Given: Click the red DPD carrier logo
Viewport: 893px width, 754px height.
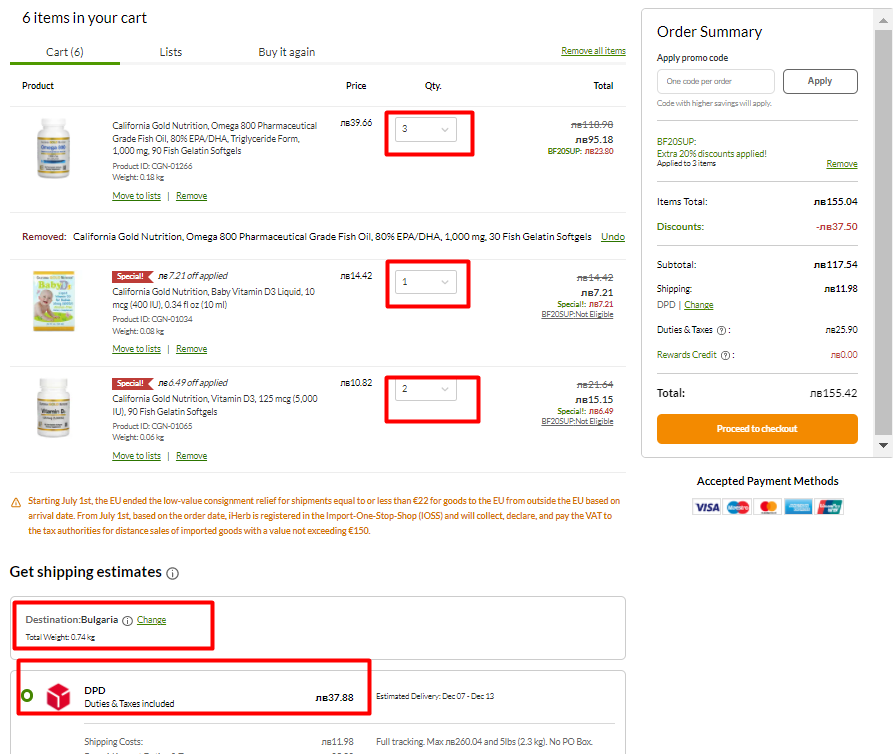Looking at the screenshot, I should pyautogui.click(x=60, y=696).
